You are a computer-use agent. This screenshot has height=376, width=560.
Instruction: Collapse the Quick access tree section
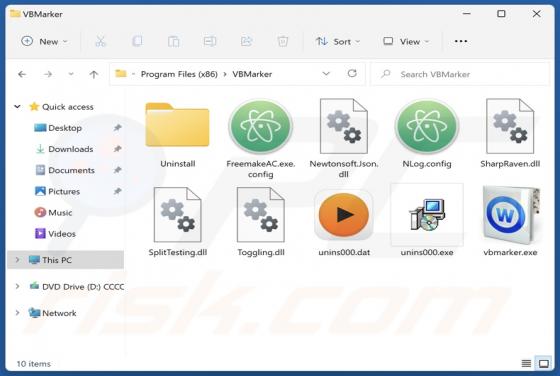click(x=17, y=106)
